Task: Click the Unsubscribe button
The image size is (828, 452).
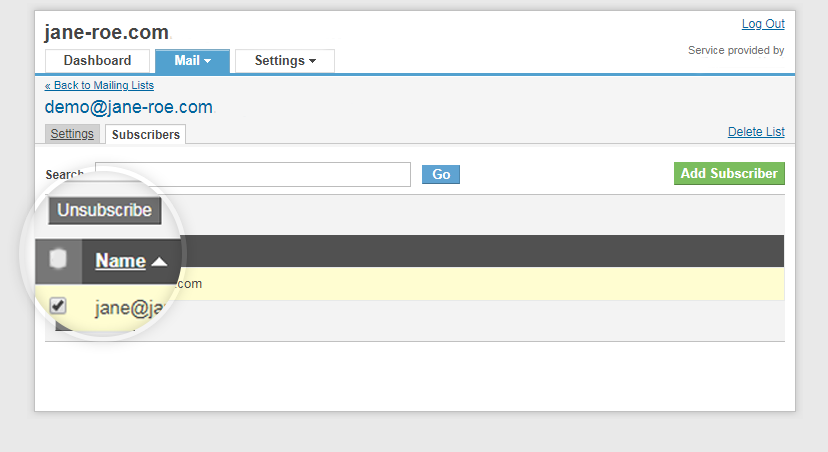Action: click(105, 210)
